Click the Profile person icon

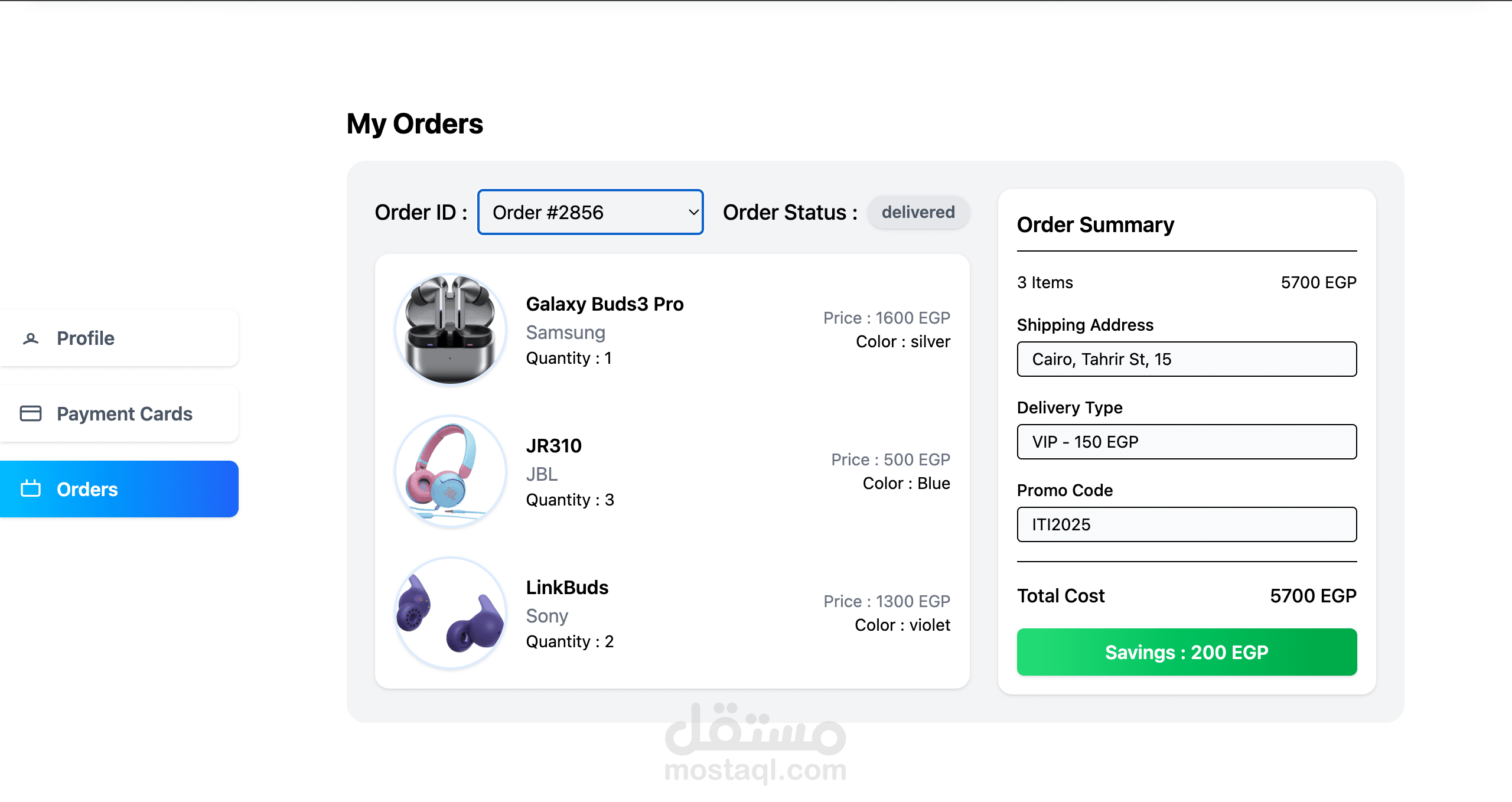click(31, 338)
